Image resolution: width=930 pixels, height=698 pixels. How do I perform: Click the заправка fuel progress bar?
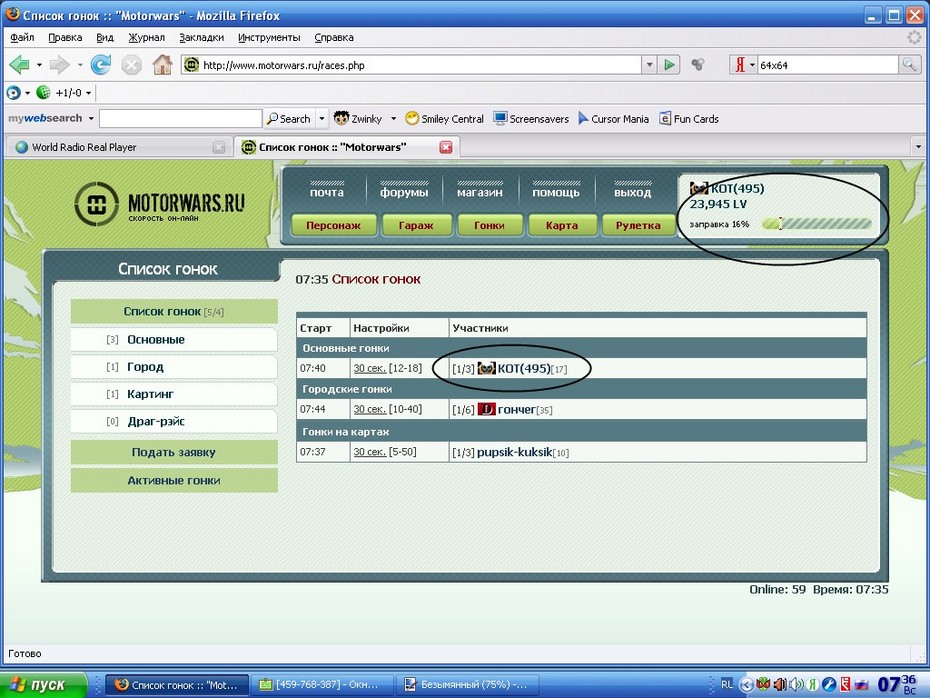coord(816,224)
